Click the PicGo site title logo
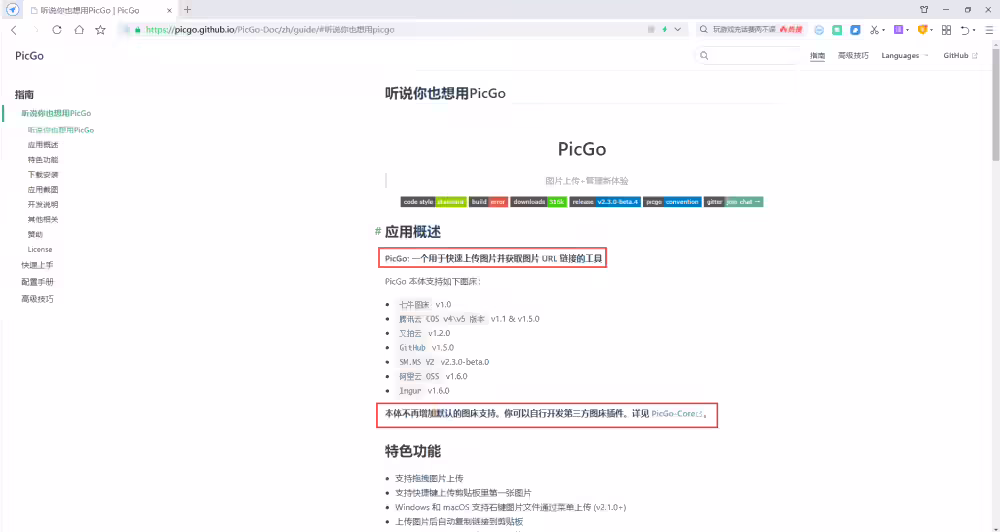The height and width of the screenshot is (532, 1000). [29, 55]
